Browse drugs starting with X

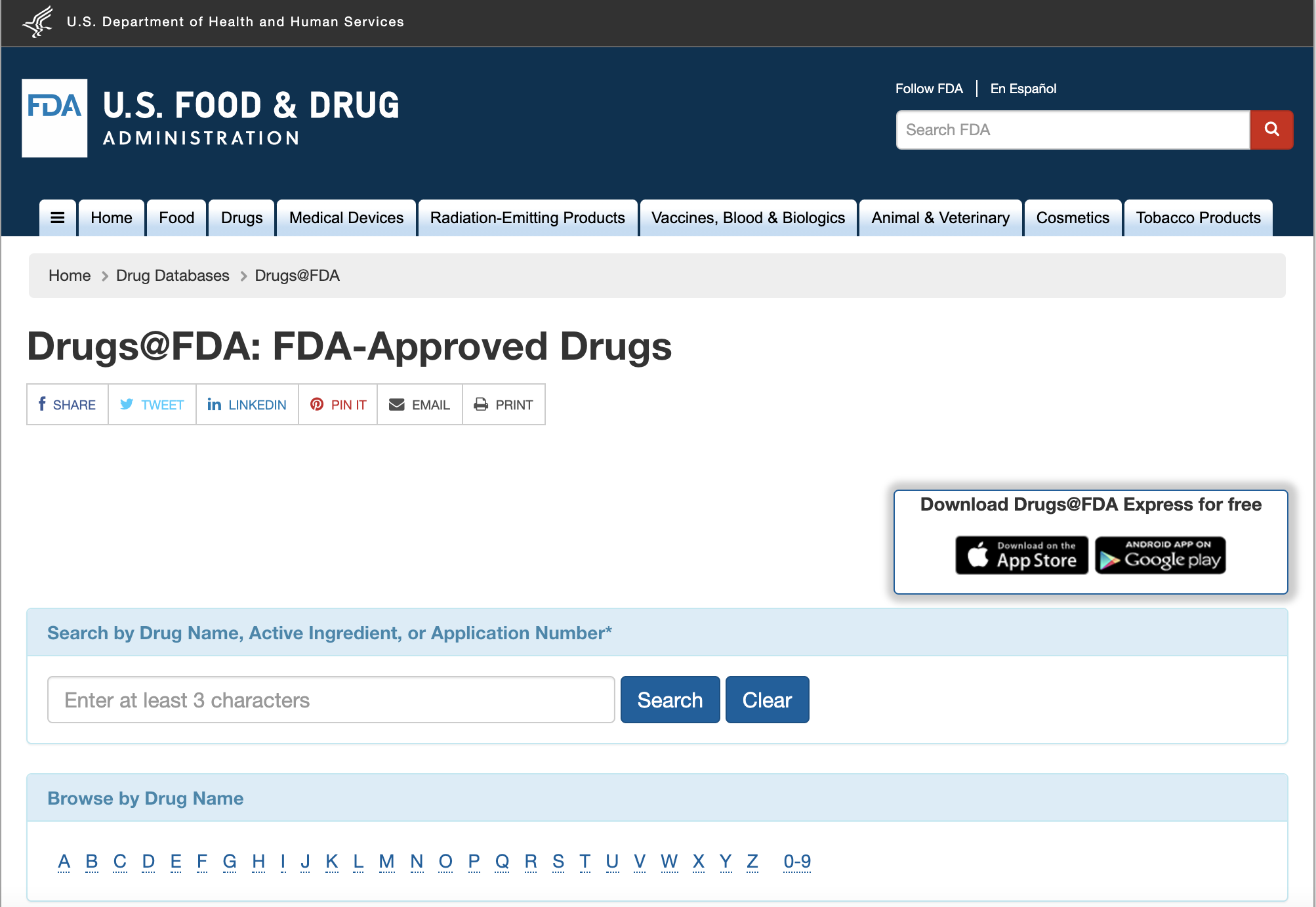(x=699, y=861)
